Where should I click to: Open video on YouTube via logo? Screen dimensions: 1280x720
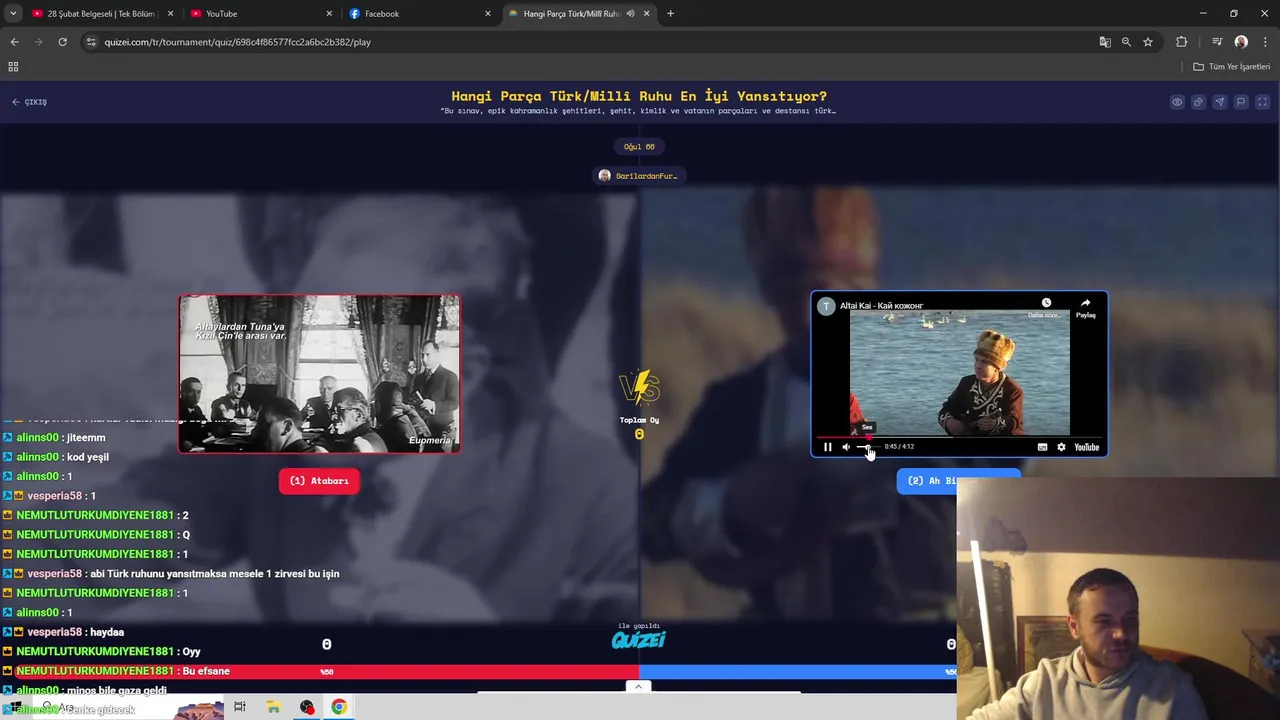tap(1086, 447)
